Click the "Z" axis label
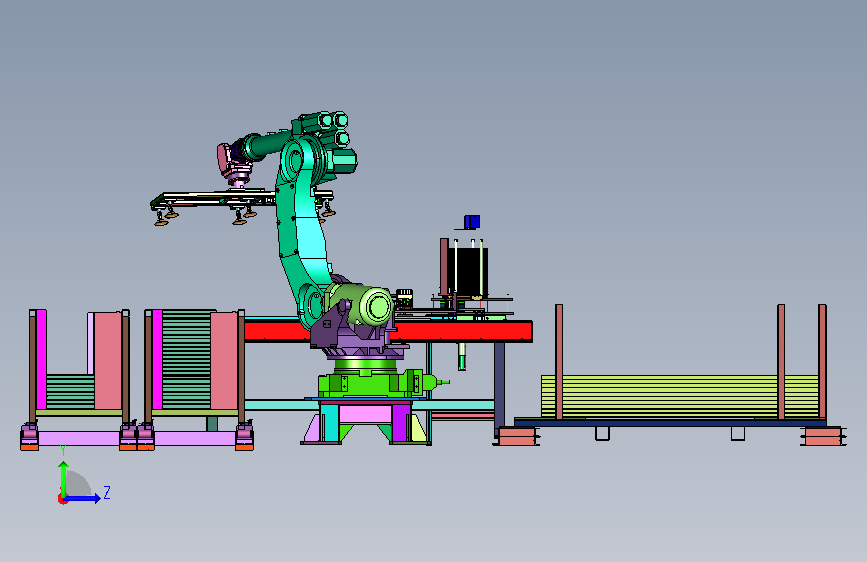The height and width of the screenshot is (562, 867). click(107, 492)
